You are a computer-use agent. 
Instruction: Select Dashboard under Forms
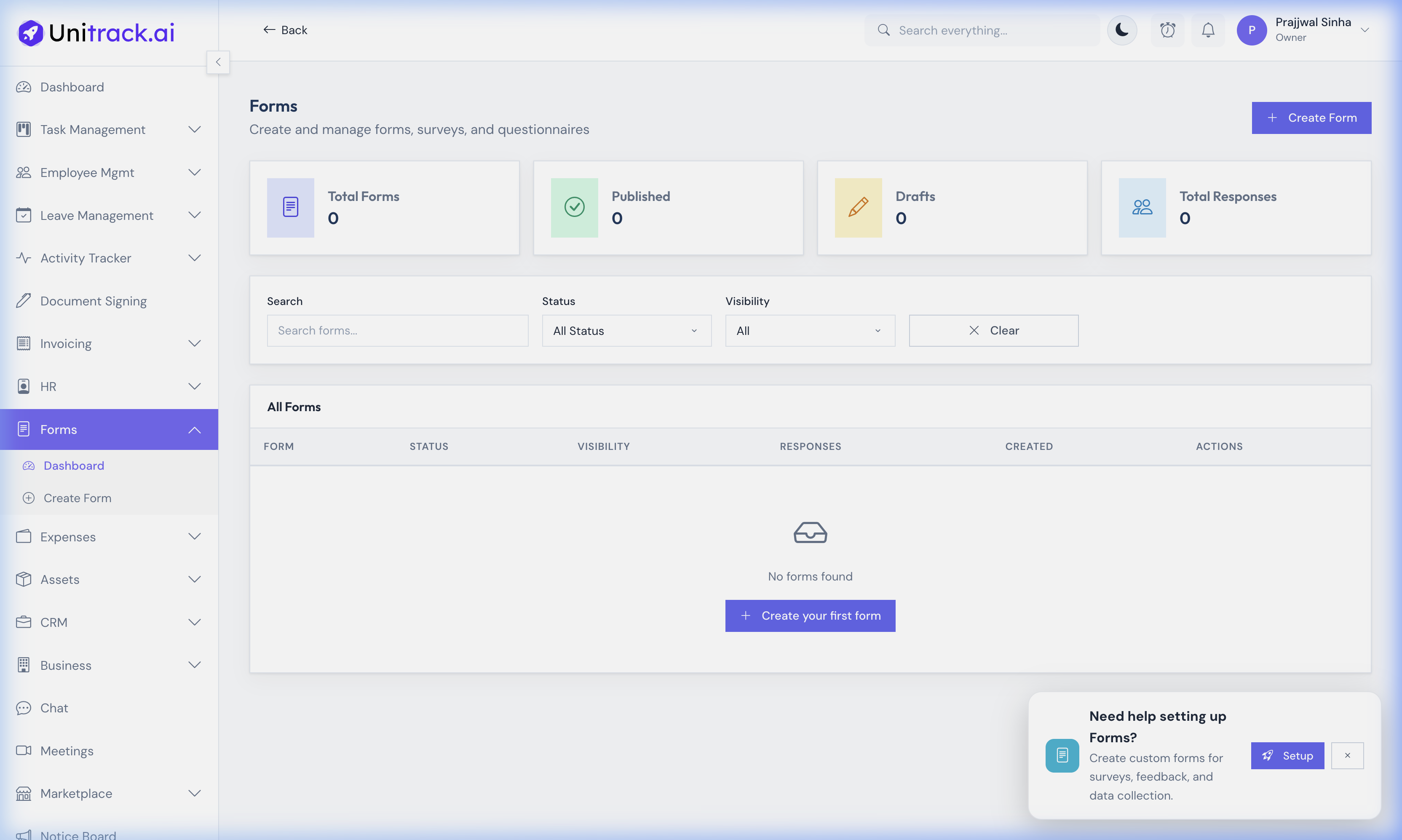(x=74, y=465)
